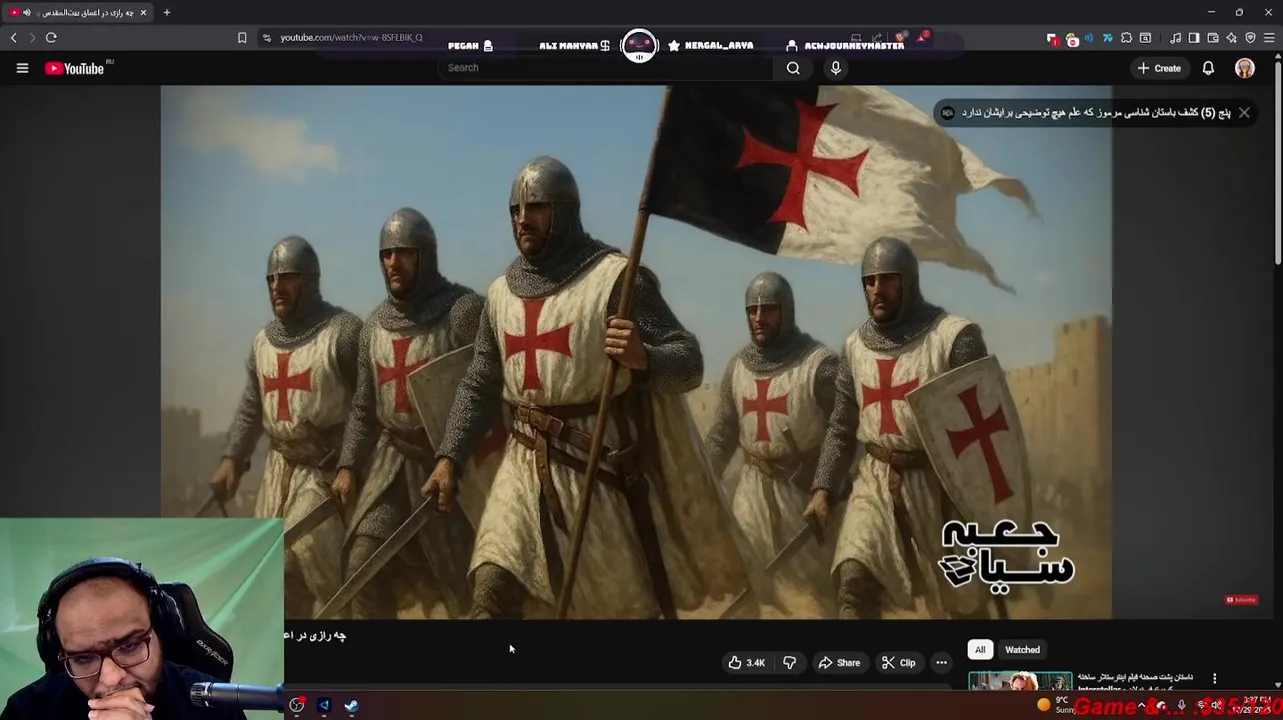Open the AI sparkle assistant icon
Image resolution: width=1283 pixels, height=720 pixels.
tap(1231, 38)
